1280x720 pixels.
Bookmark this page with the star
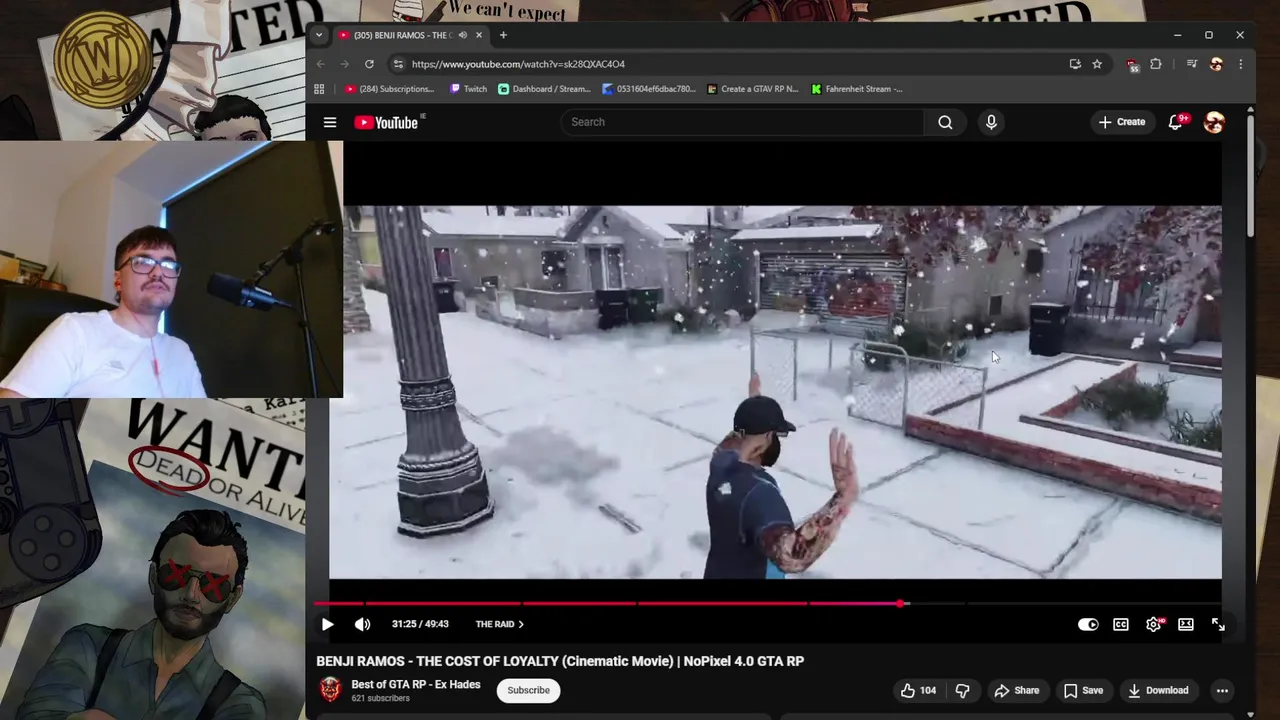(x=1097, y=64)
